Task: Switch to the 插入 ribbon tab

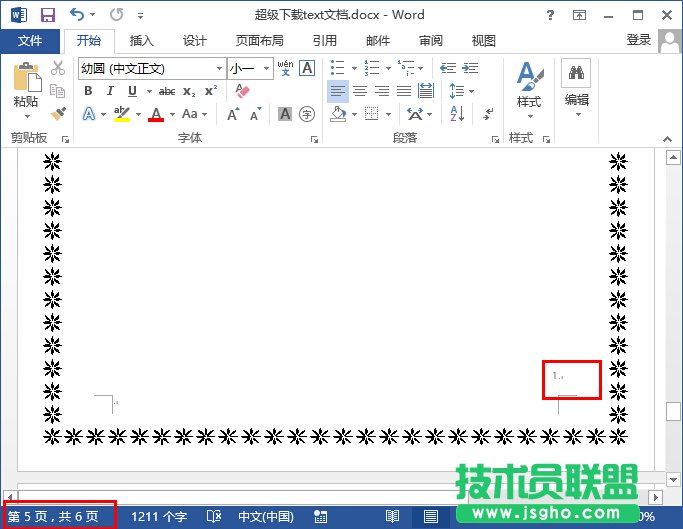Action: [x=142, y=41]
